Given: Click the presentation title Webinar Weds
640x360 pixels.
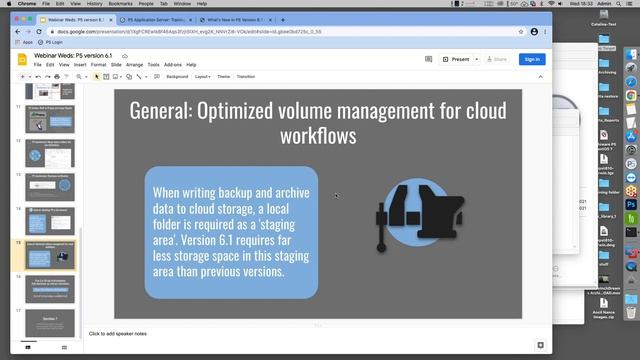Looking at the screenshot, I should [x=73, y=56].
